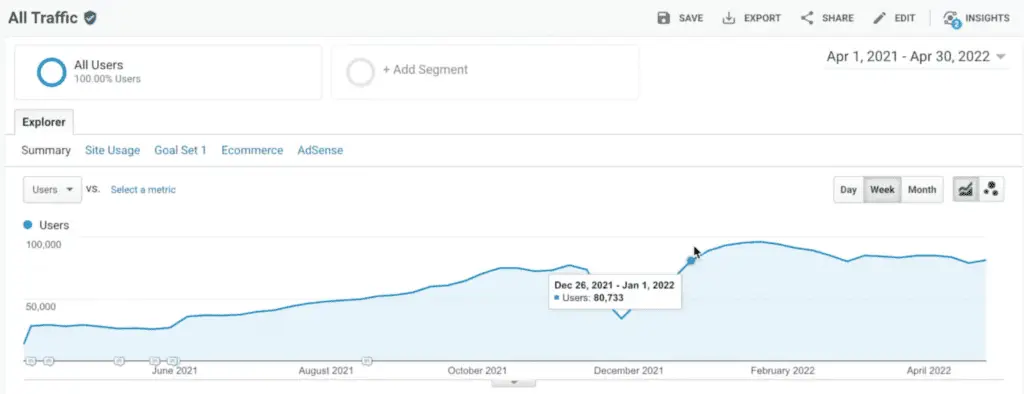This screenshot has width=1024, height=394.
Task: Switch to the line chart view icon
Action: 965,190
